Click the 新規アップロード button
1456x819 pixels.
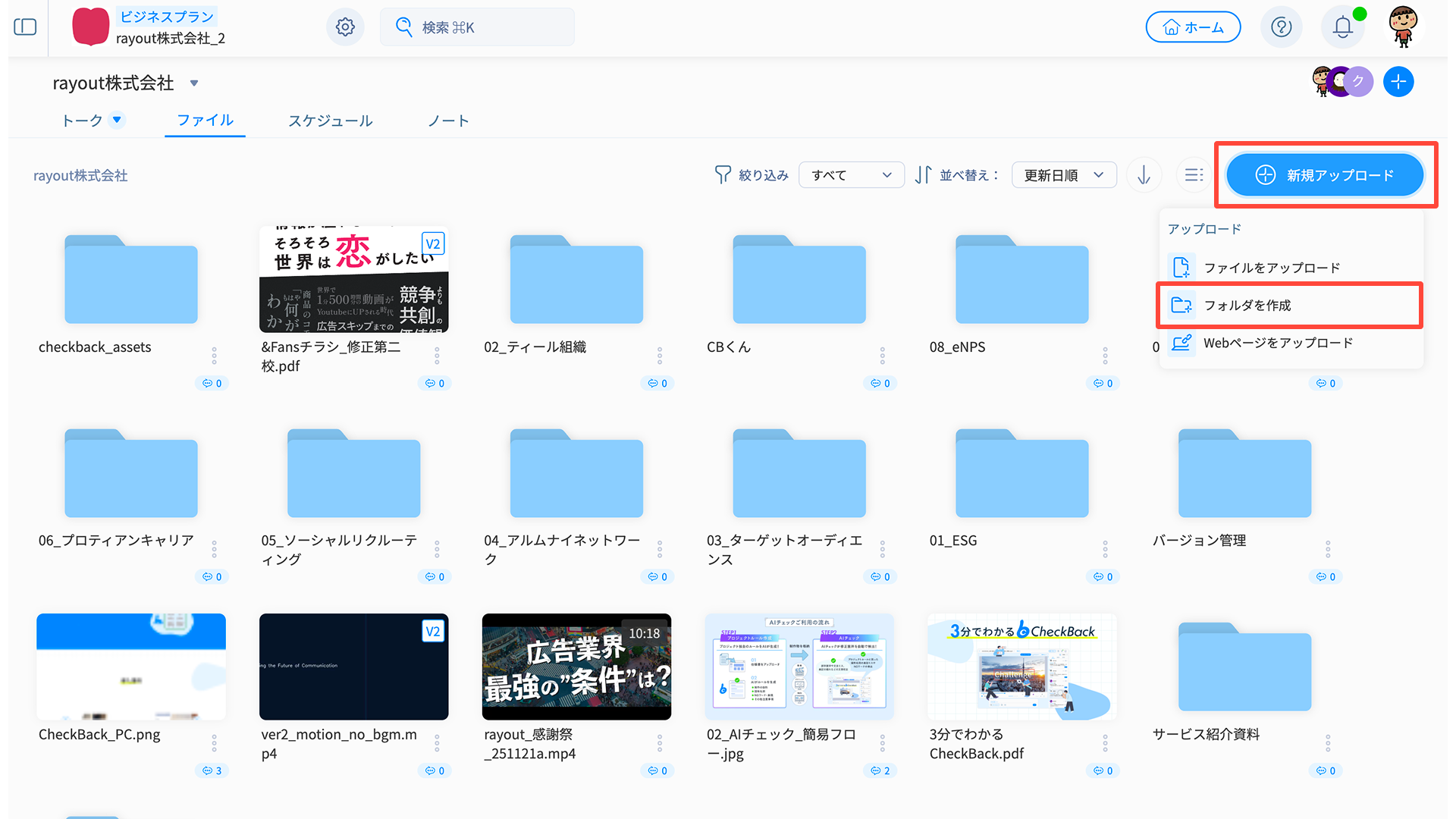click(1324, 175)
